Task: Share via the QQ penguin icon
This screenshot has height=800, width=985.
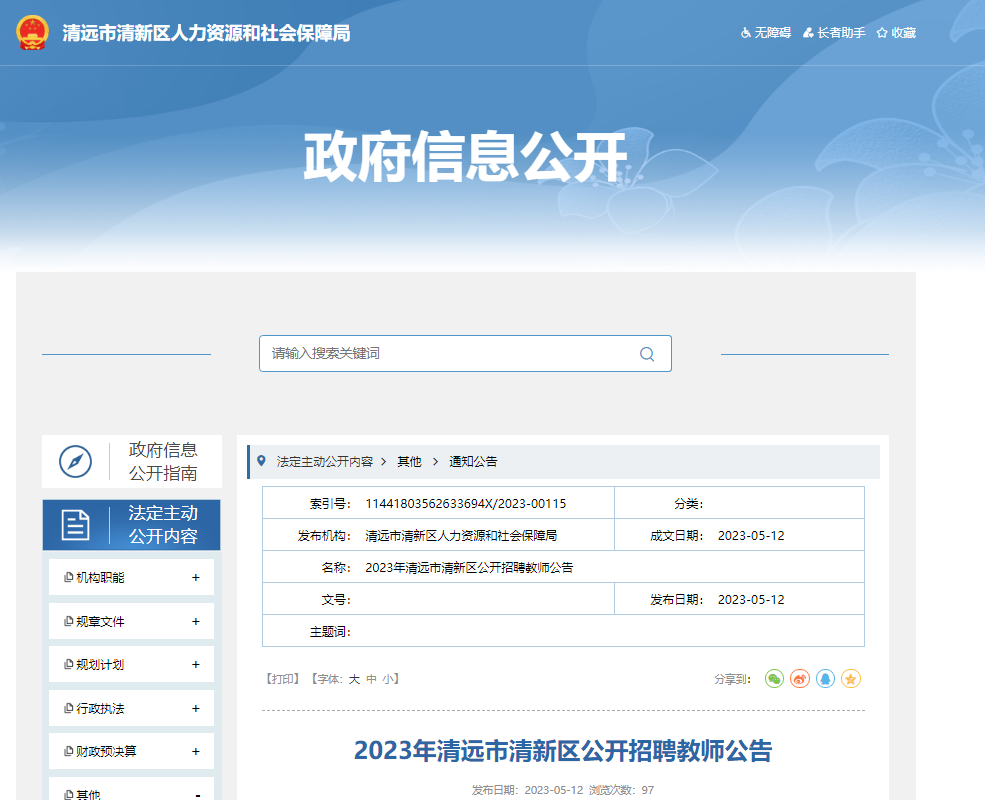Action: 825,679
